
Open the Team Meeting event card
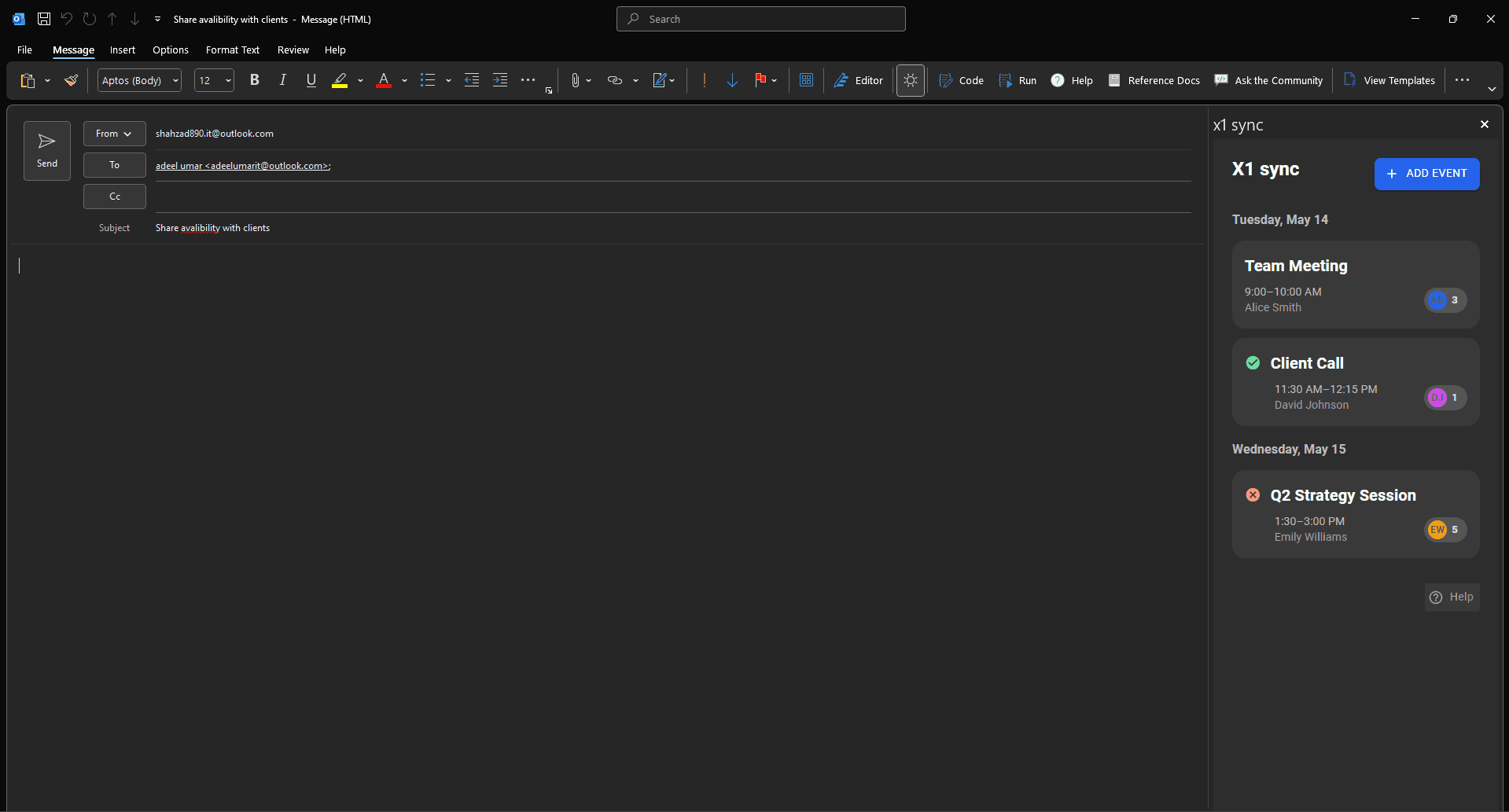point(1356,285)
